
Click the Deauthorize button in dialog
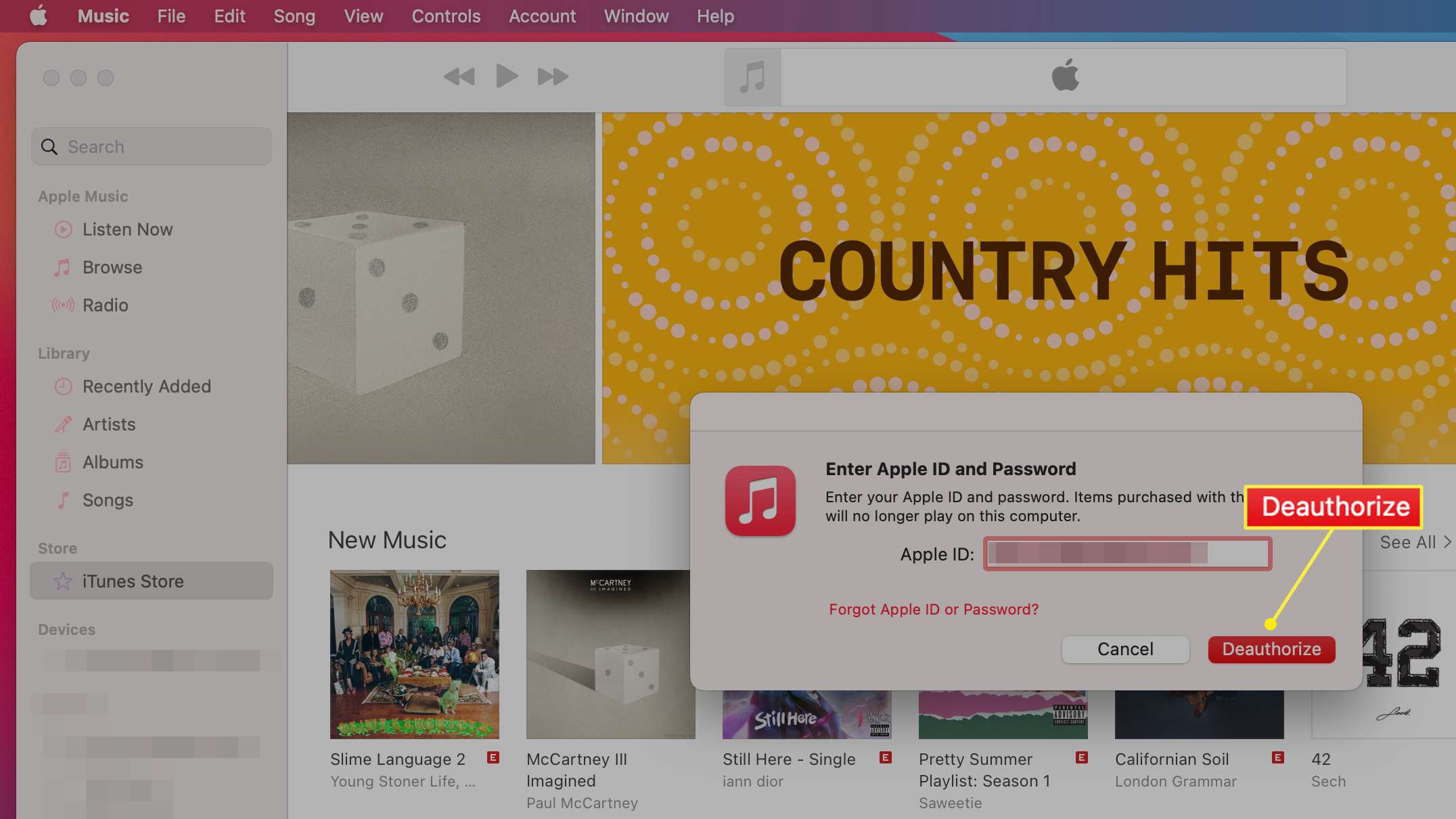click(x=1271, y=649)
